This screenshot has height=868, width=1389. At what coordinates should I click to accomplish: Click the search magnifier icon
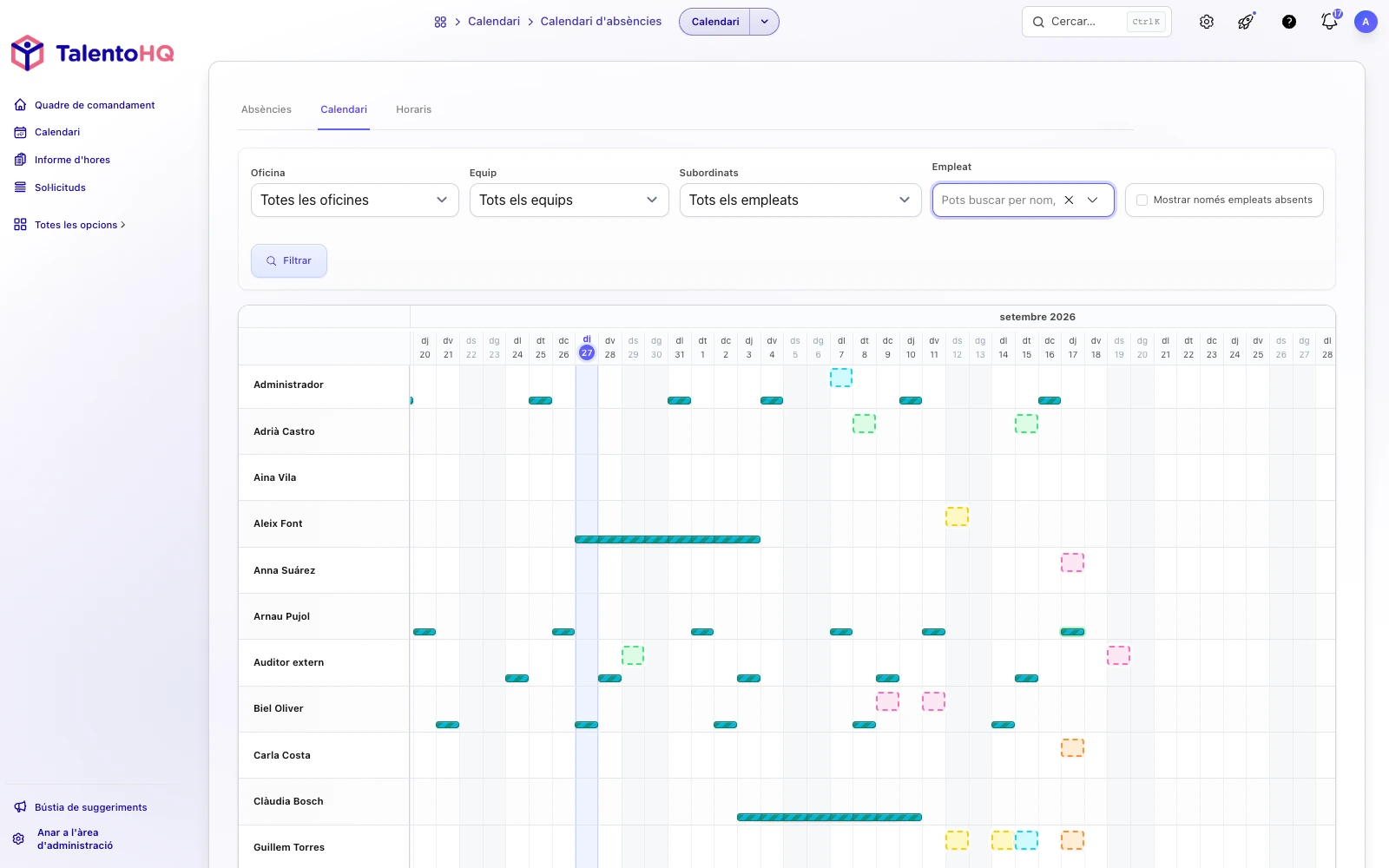coord(1038,22)
